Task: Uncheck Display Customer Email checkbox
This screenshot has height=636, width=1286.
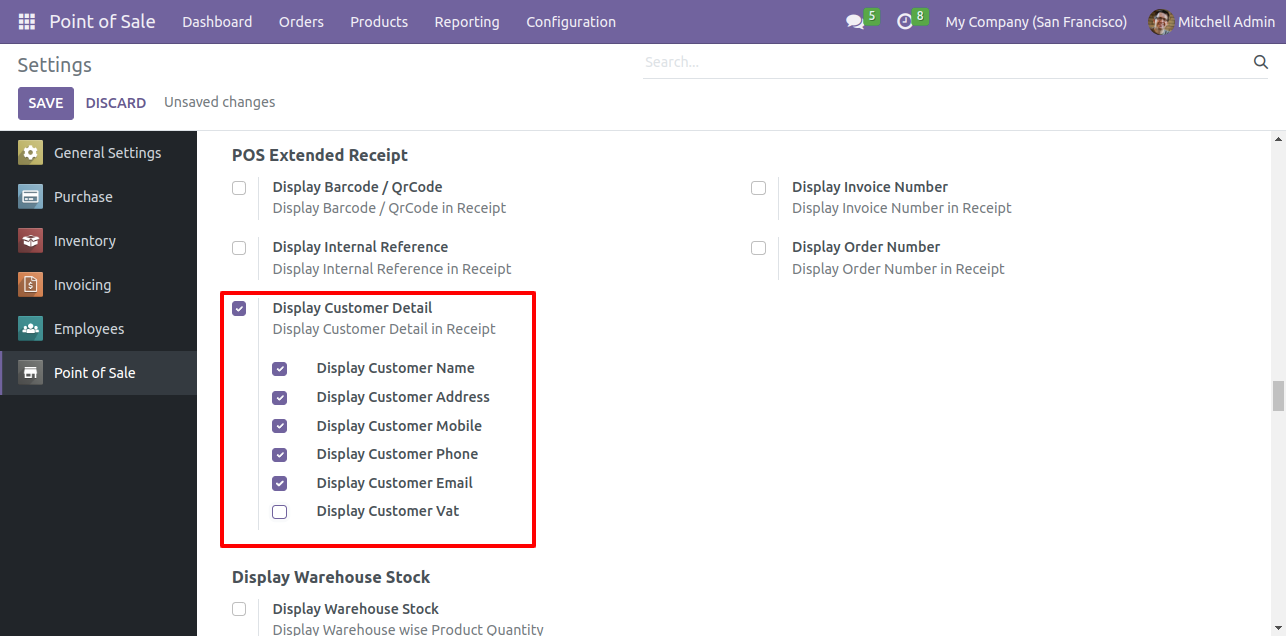Action: coord(280,484)
